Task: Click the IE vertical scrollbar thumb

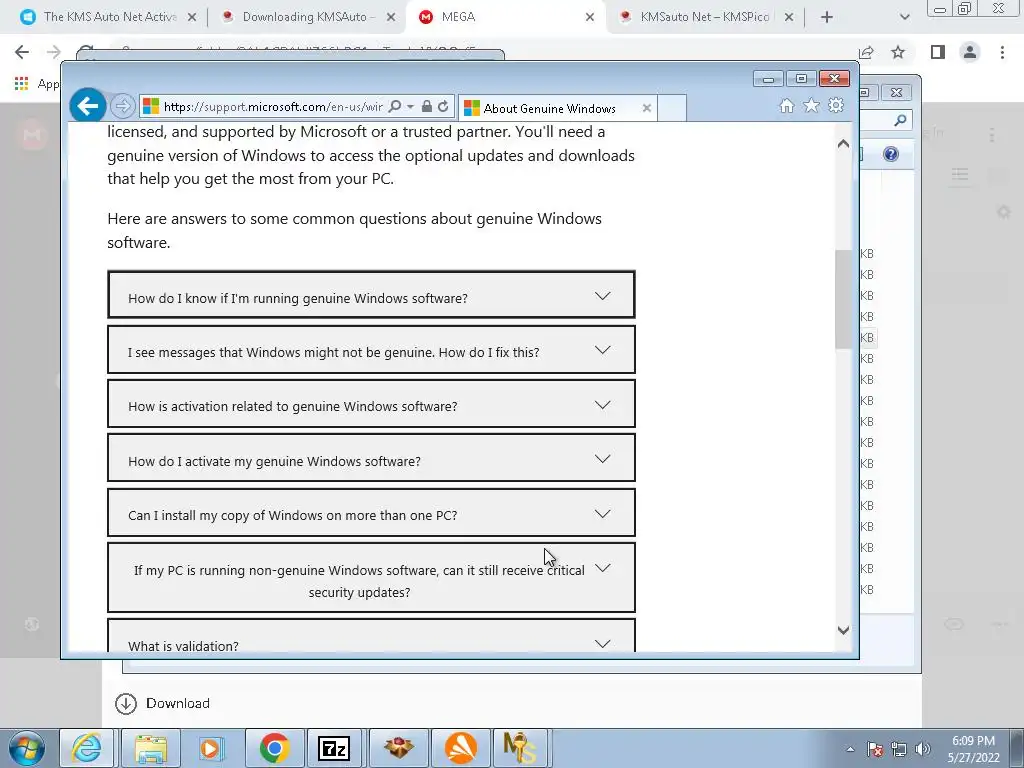Action: pyautogui.click(x=843, y=299)
